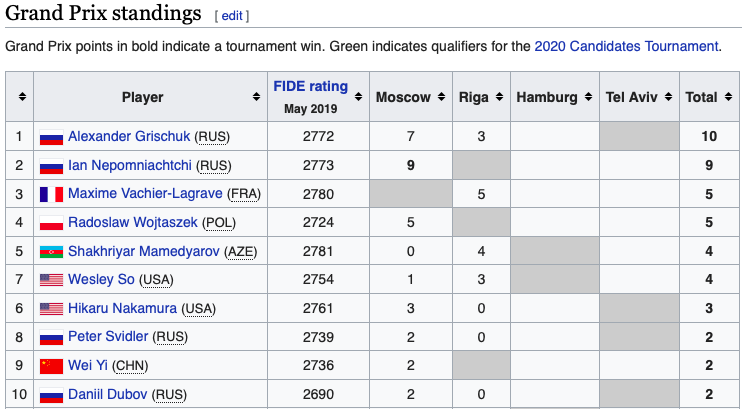Click the US flag beside Wesley So
742x409 pixels.
pyautogui.click(x=50, y=280)
